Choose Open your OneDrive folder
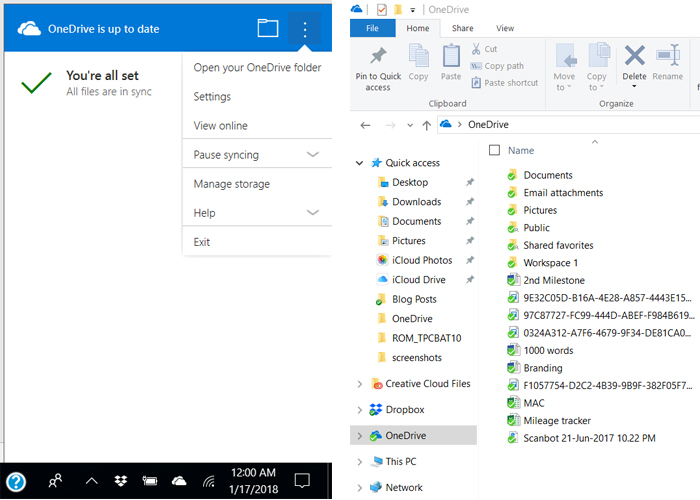The width and height of the screenshot is (700, 500). [257, 67]
